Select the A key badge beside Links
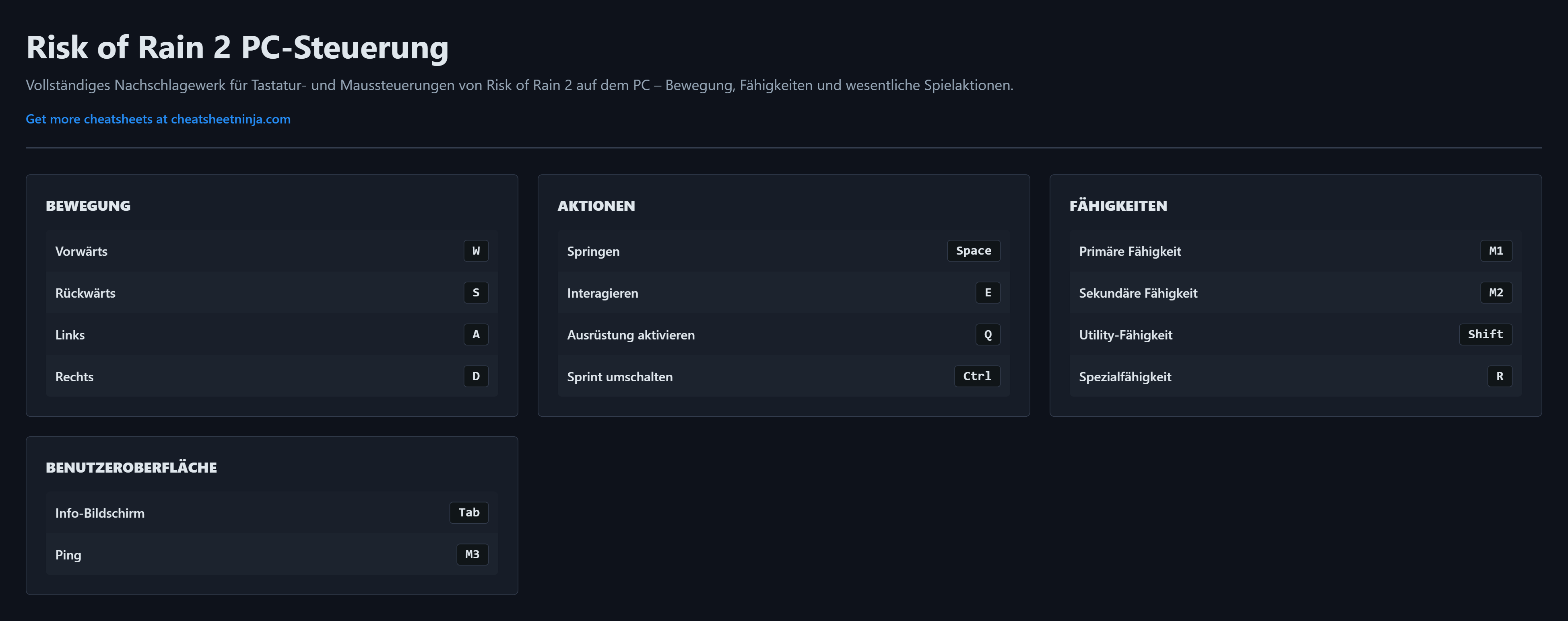Screen dimensions: 1568x621 pos(475,335)
